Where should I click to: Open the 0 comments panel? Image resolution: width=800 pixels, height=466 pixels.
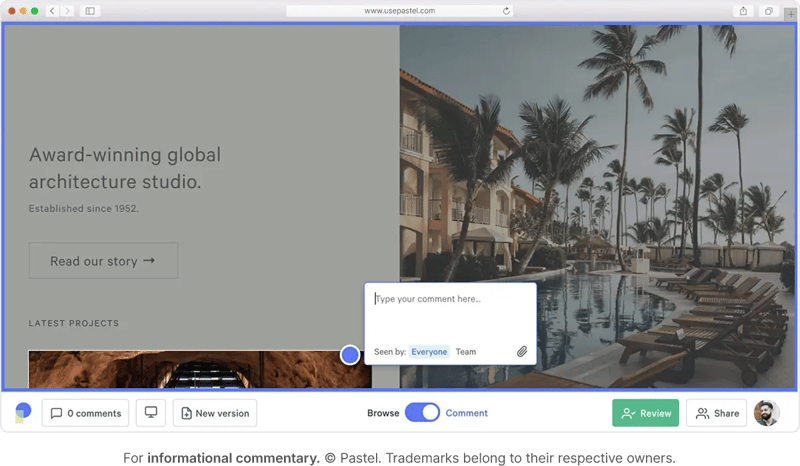point(85,413)
